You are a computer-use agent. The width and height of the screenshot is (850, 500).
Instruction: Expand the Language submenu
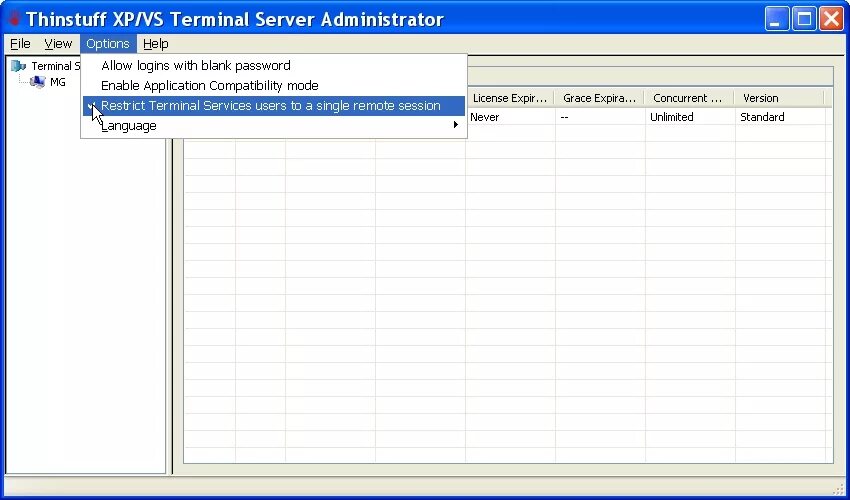(274, 126)
